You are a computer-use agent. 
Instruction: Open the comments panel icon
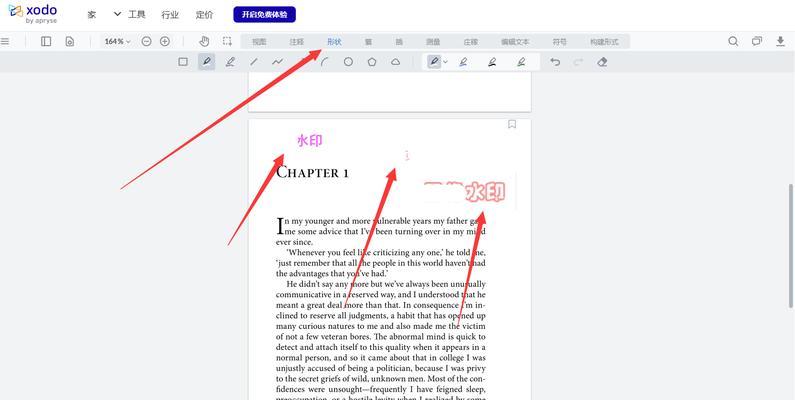[x=757, y=42]
